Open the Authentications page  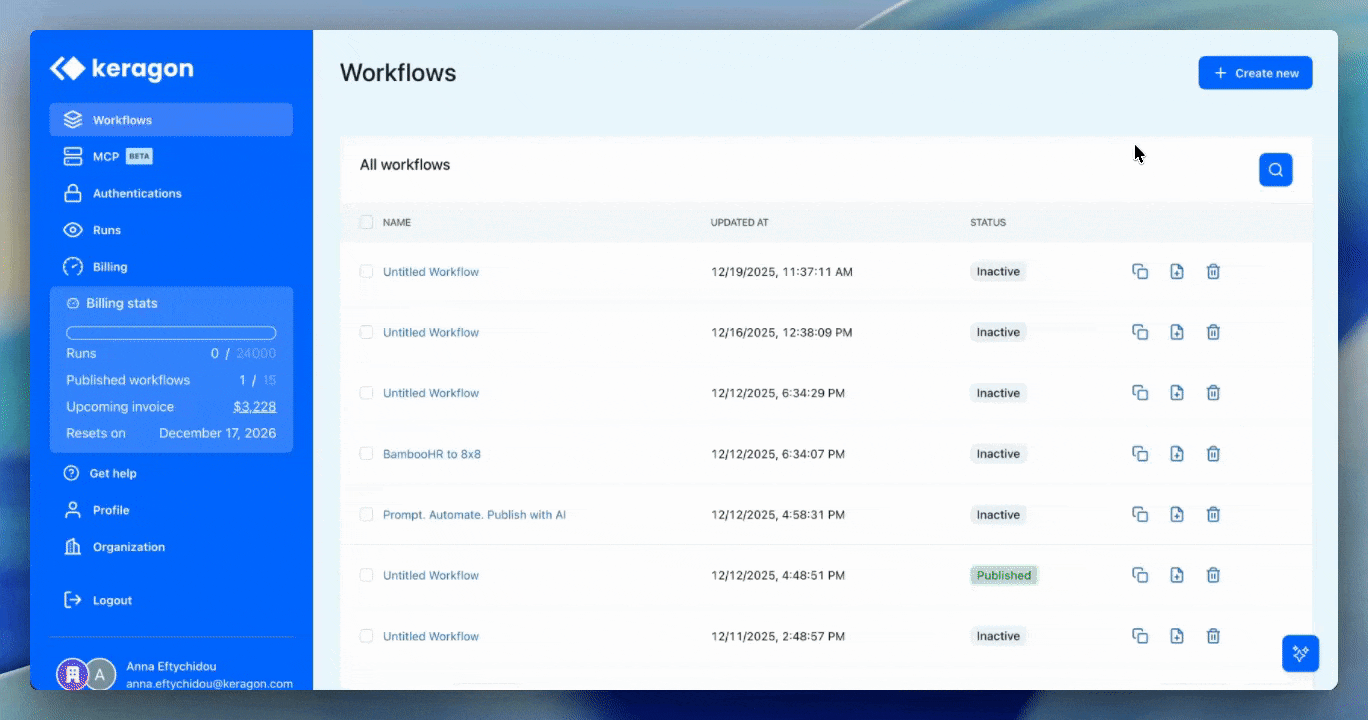[x=137, y=193]
